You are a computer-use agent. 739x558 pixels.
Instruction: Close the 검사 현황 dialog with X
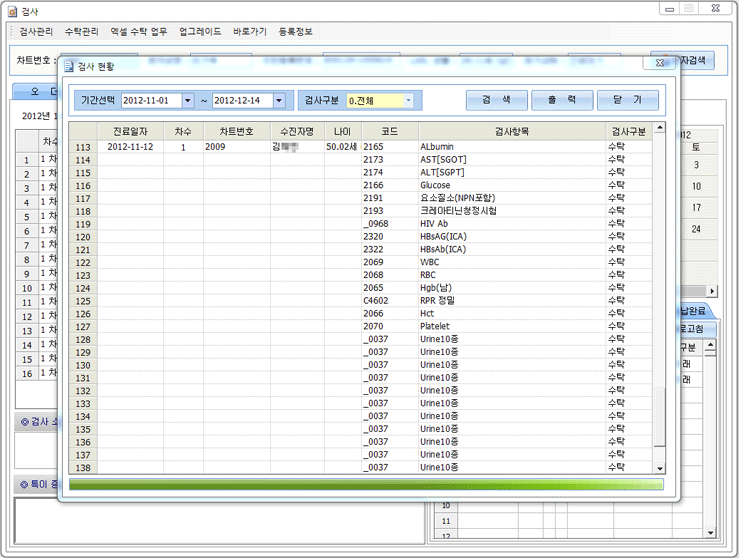pyautogui.click(x=661, y=62)
